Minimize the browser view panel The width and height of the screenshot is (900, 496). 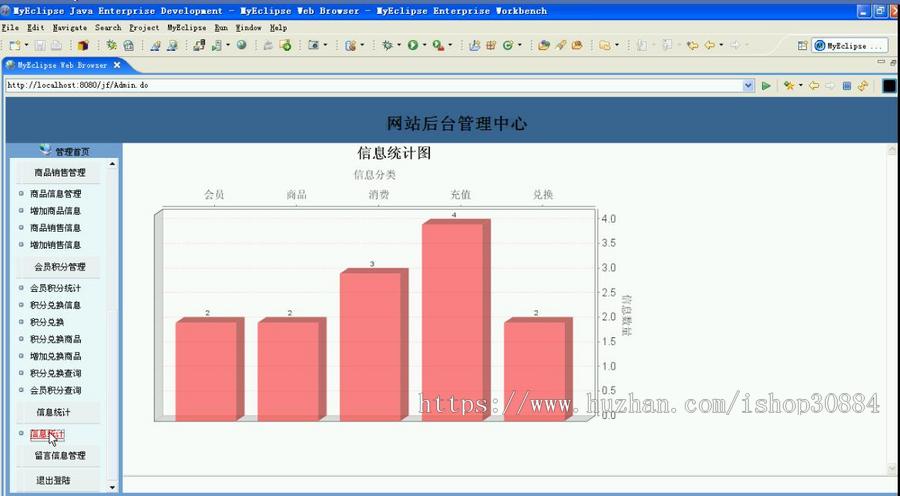(881, 61)
